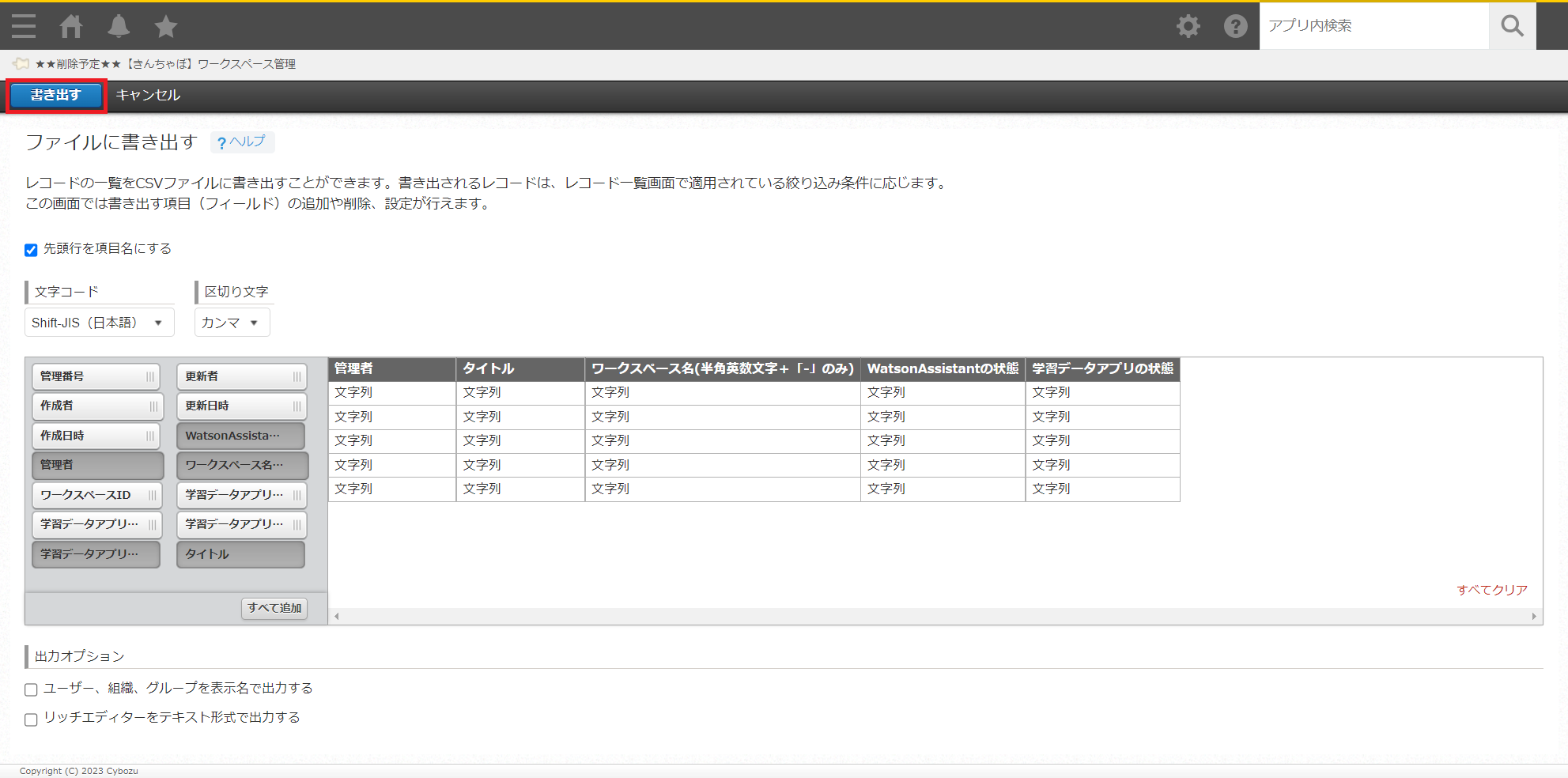Click the アプリ内検索 search field
1568x778 pixels.
tap(1373, 26)
